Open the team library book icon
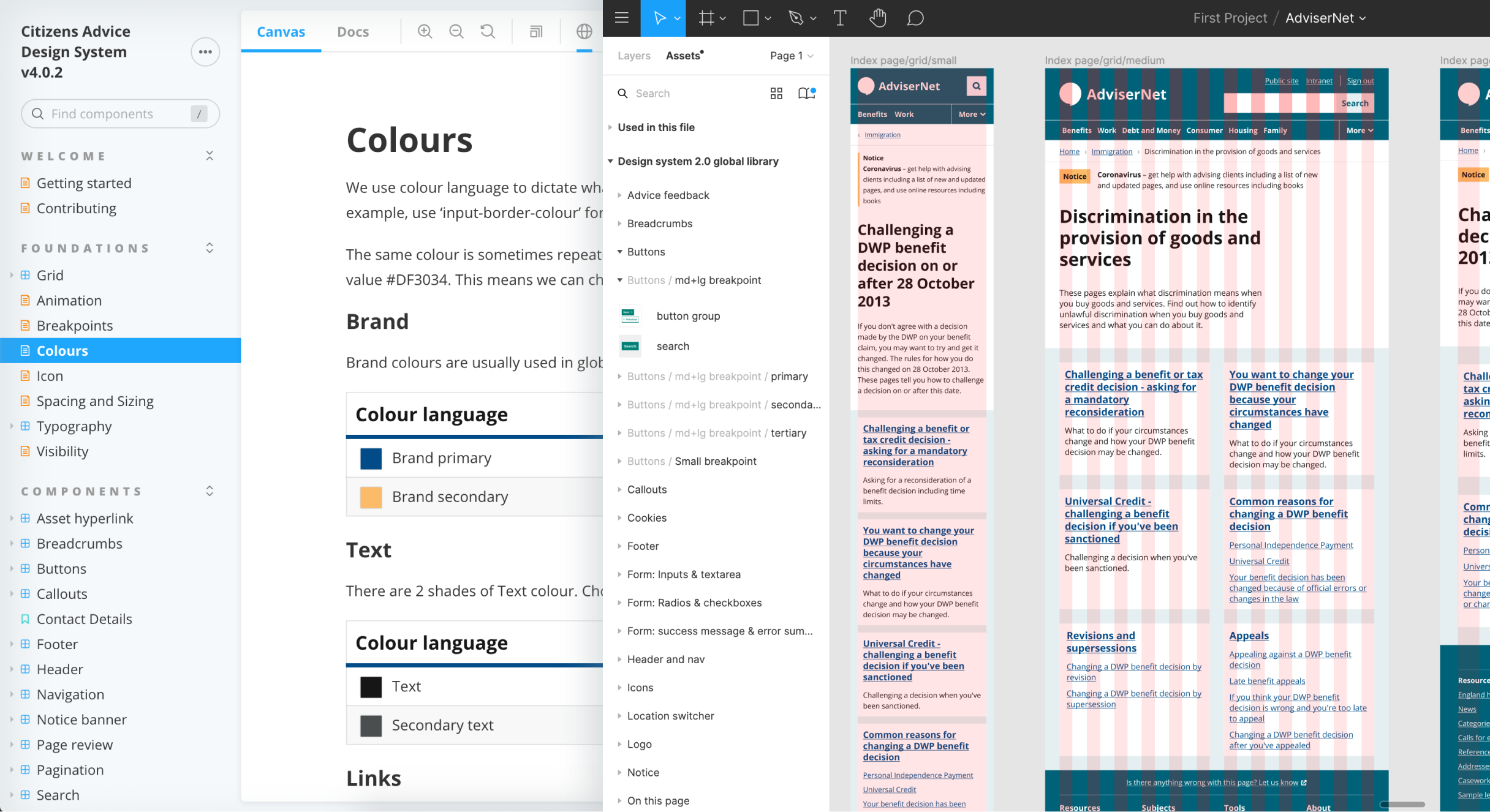The height and width of the screenshot is (812, 1490). coord(806,93)
